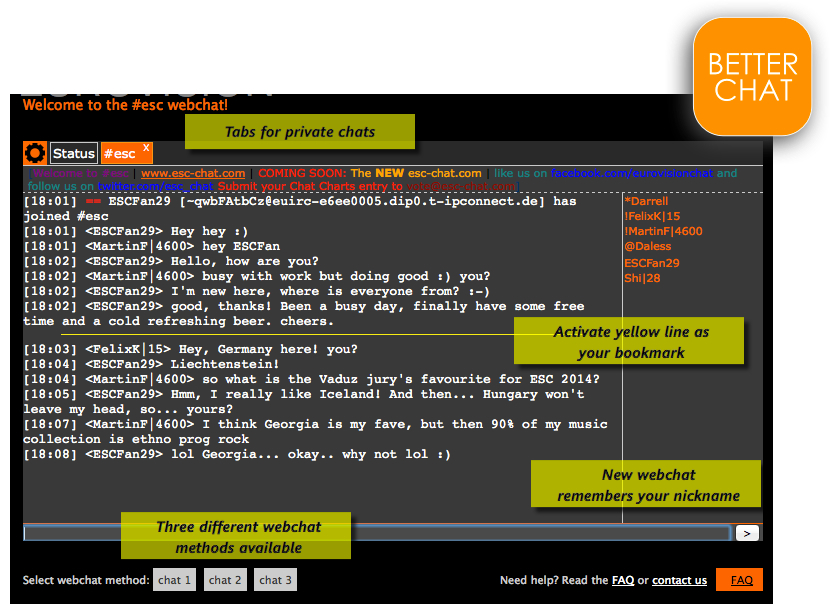
Task: Open the www.esc-chat.com link in topic
Action: pos(193,173)
